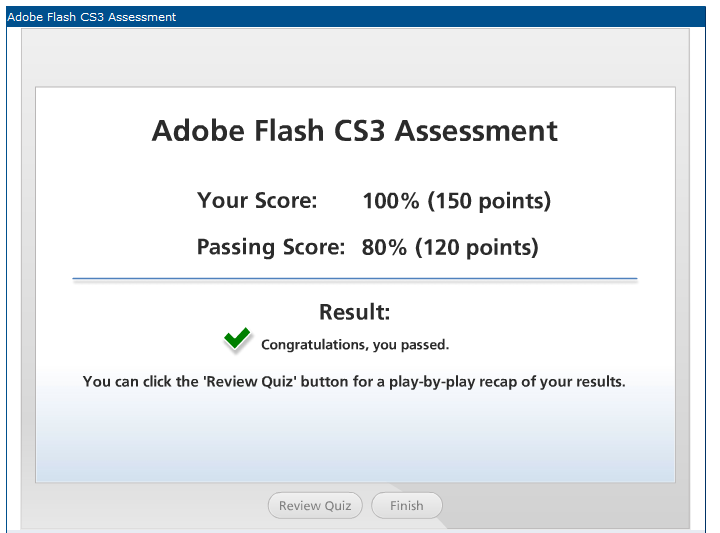Image resolution: width=720 pixels, height=533 pixels.
Task: Click the 'Congratulations, you passed.' message
Action: [x=355, y=345]
